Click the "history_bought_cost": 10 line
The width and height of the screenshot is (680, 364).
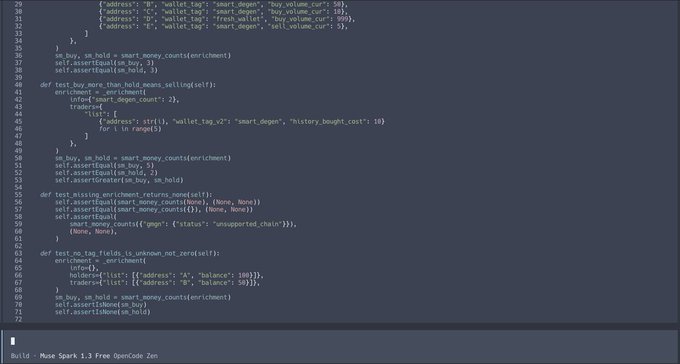tap(242, 121)
